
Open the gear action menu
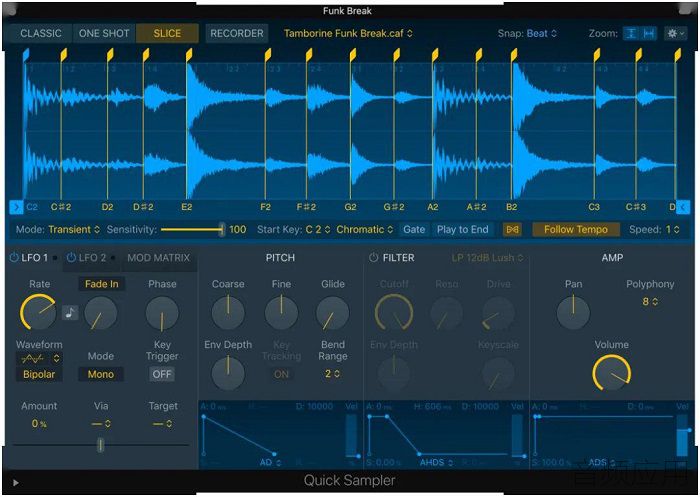point(675,33)
